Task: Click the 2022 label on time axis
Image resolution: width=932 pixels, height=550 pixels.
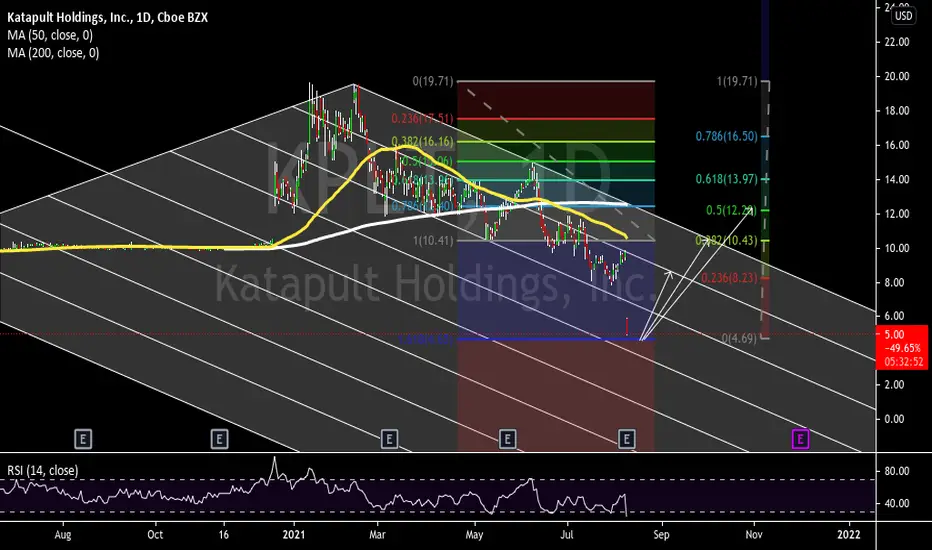Action: click(848, 535)
